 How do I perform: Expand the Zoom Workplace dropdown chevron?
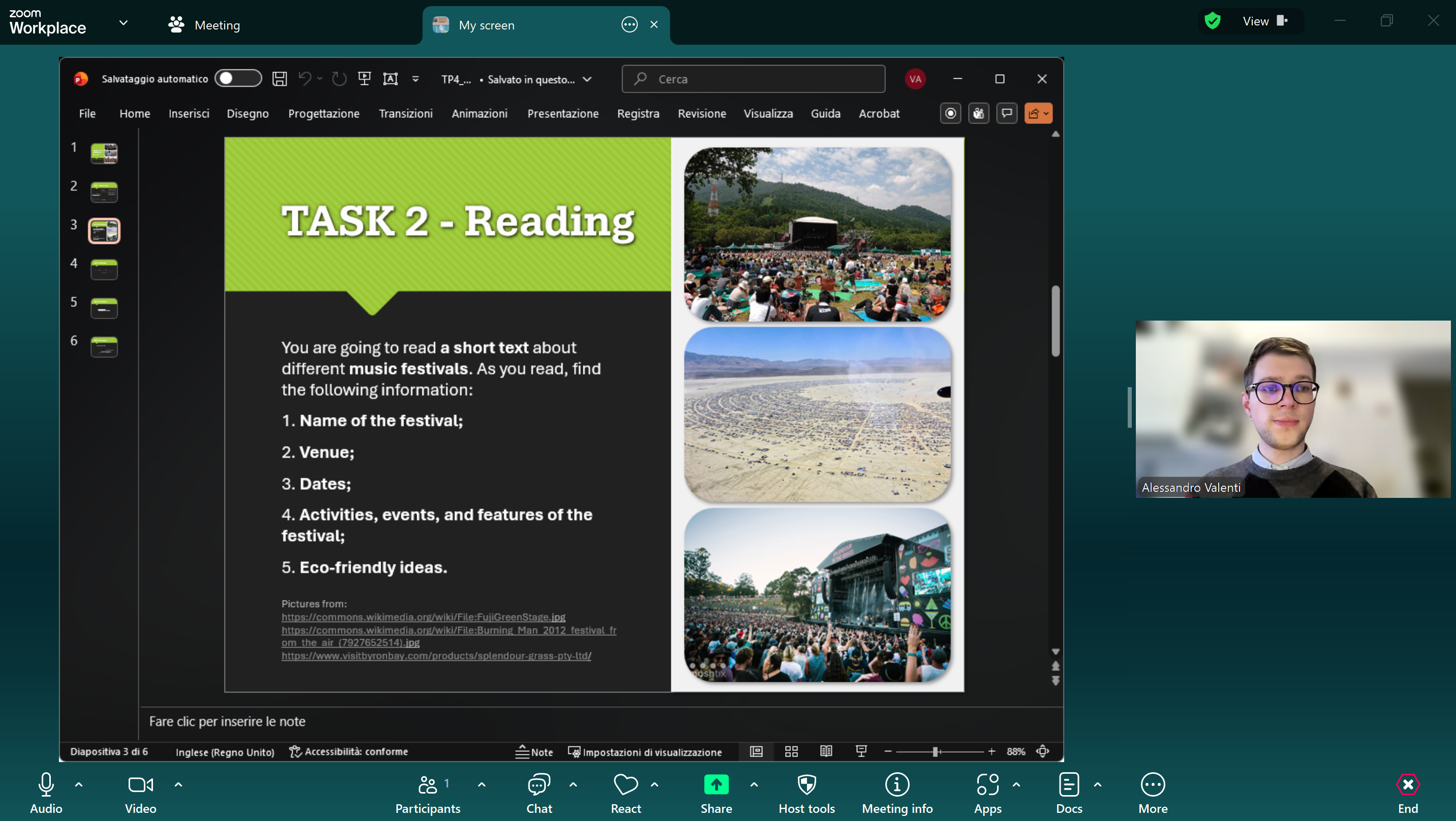tap(123, 23)
